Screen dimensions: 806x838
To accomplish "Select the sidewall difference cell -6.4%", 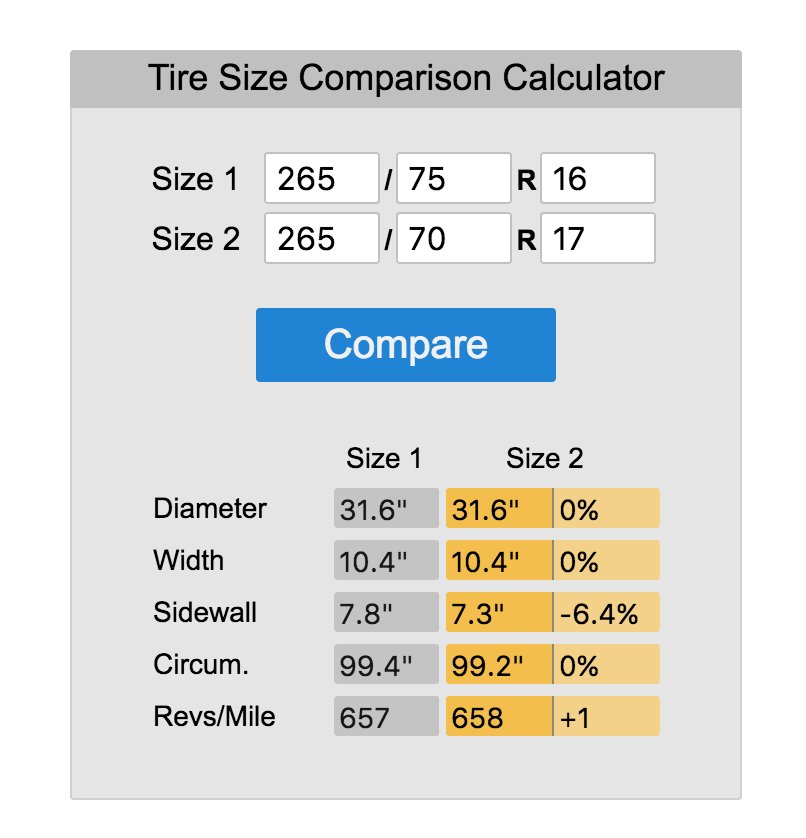I will point(607,612).
